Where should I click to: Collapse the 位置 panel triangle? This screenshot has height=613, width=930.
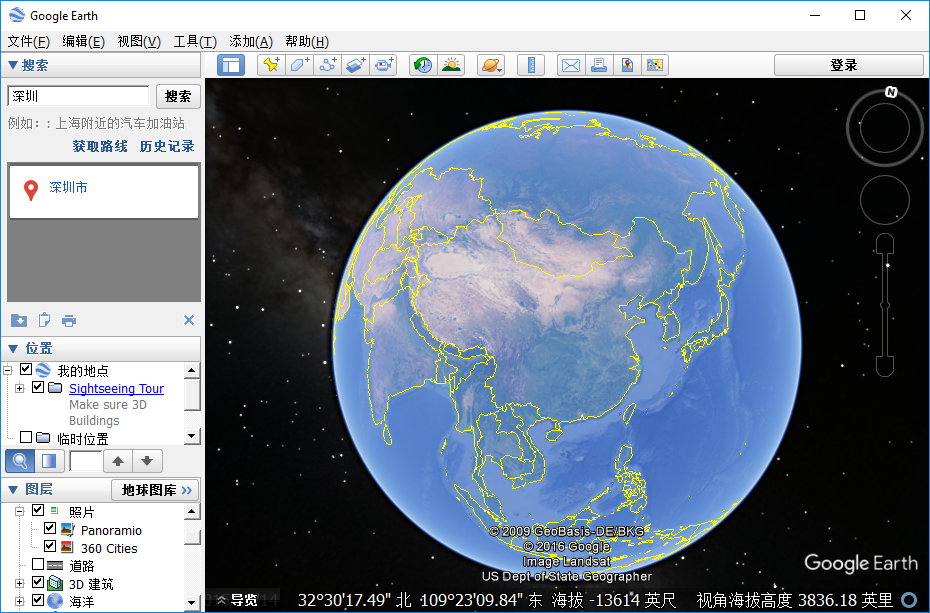click(x=12, y=349)
